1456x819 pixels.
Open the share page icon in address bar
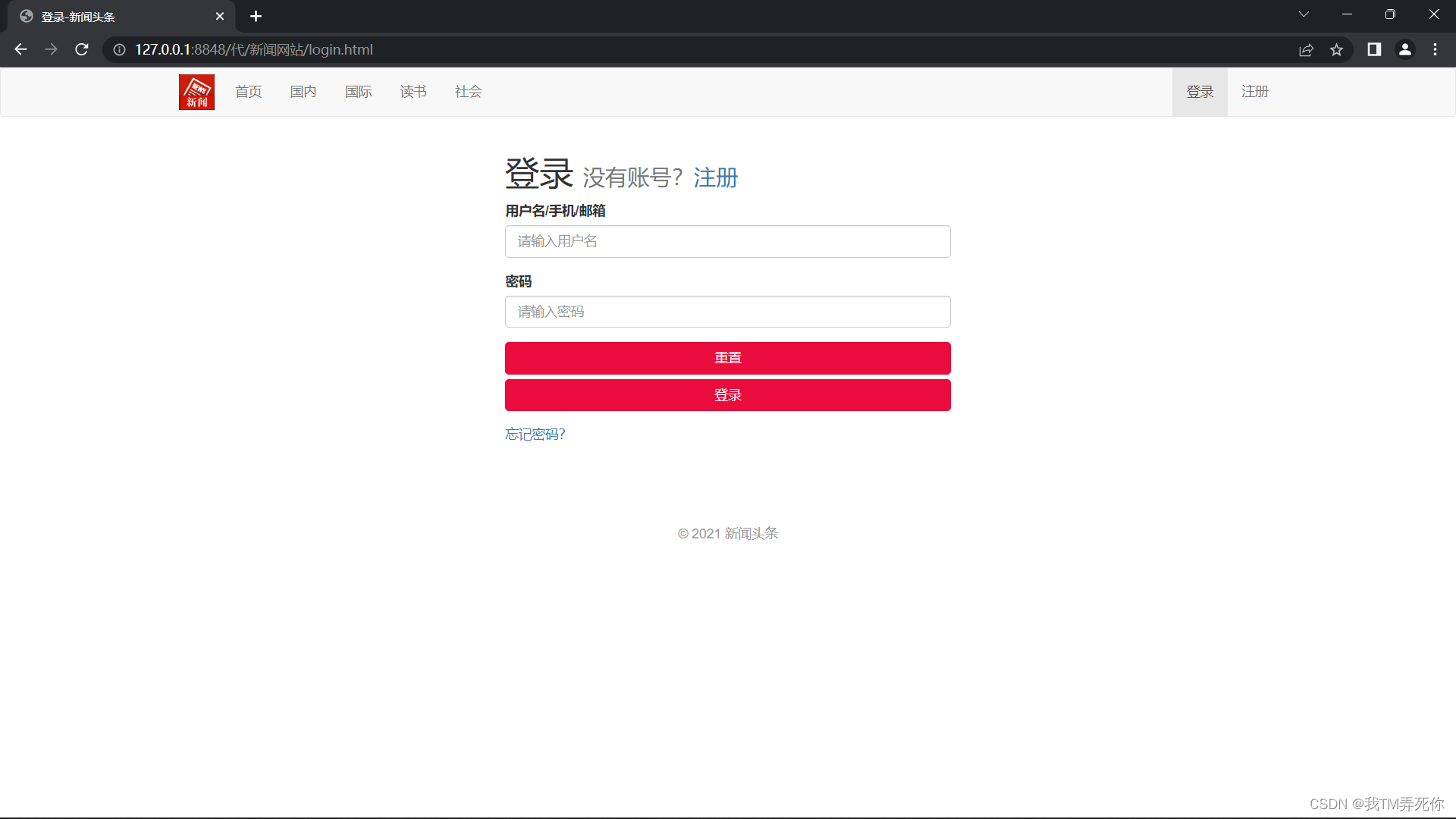tap(1306, 49)
